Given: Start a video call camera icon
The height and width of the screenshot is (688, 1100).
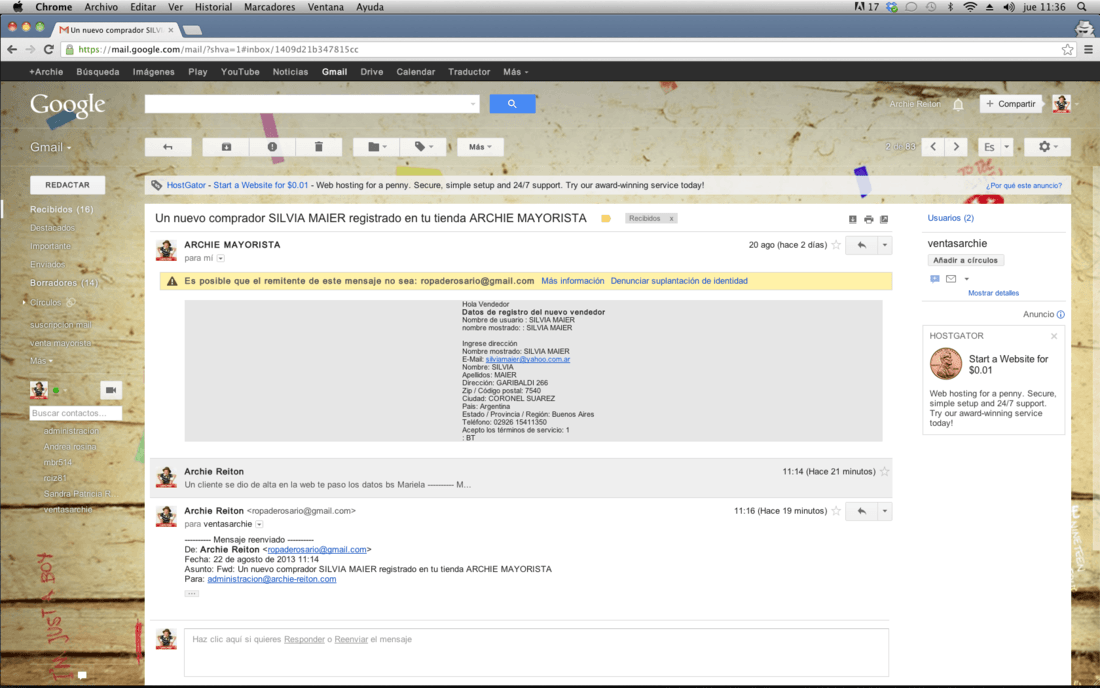Looking at the screenshot, I should 111,390.
